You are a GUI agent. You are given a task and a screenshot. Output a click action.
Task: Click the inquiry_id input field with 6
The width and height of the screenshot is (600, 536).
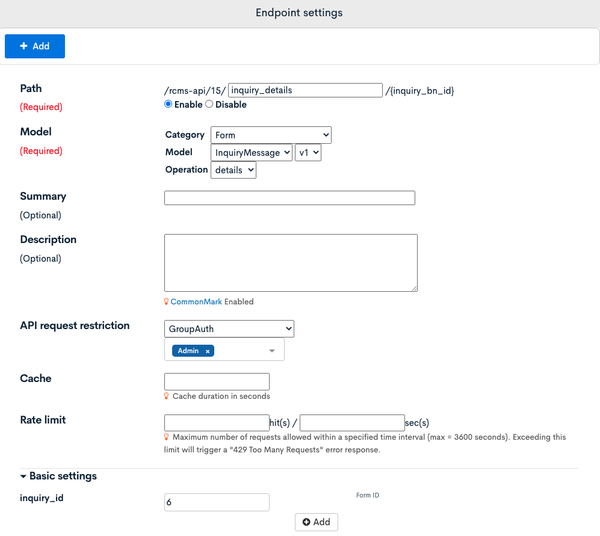click(x=217, y=502)
